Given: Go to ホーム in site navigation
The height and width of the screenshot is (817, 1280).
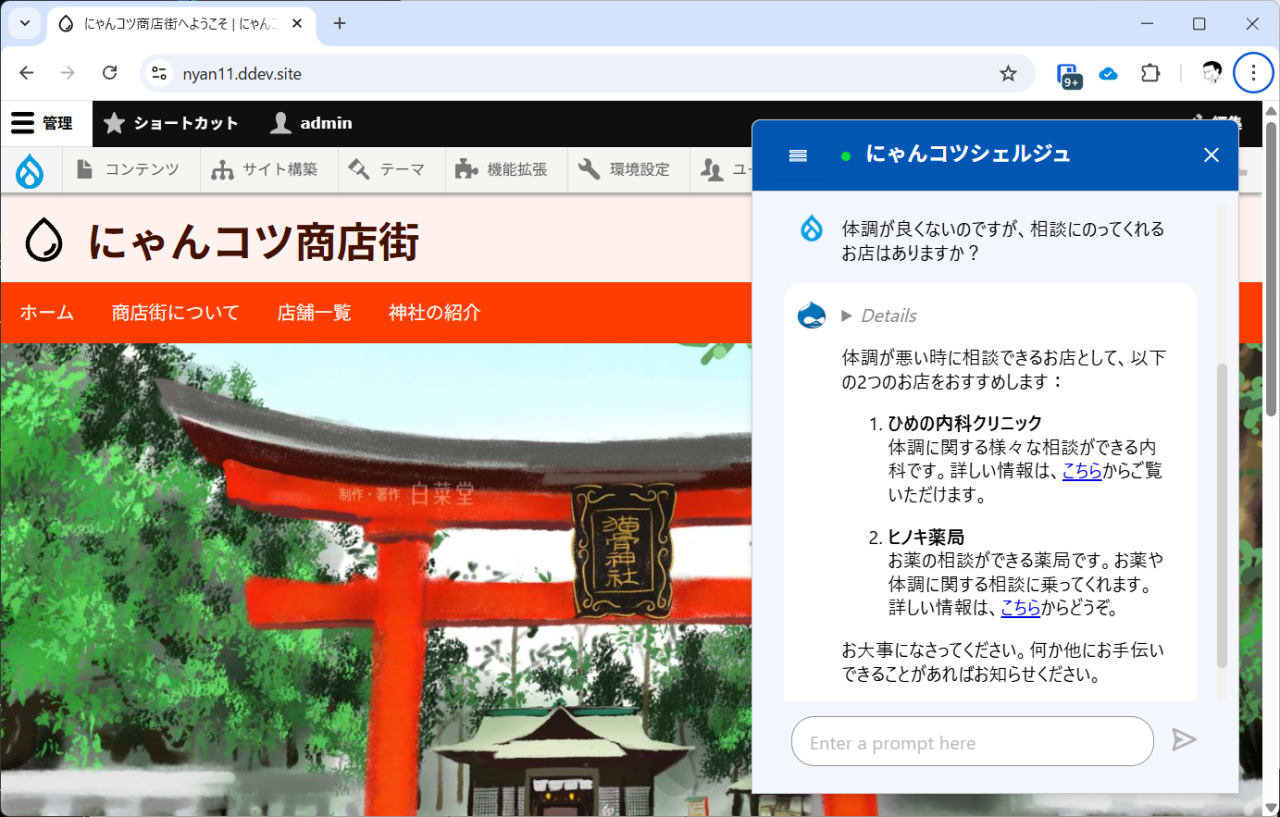Looking at the screenshot, I should pyautogui.click(x=47, y=313).
